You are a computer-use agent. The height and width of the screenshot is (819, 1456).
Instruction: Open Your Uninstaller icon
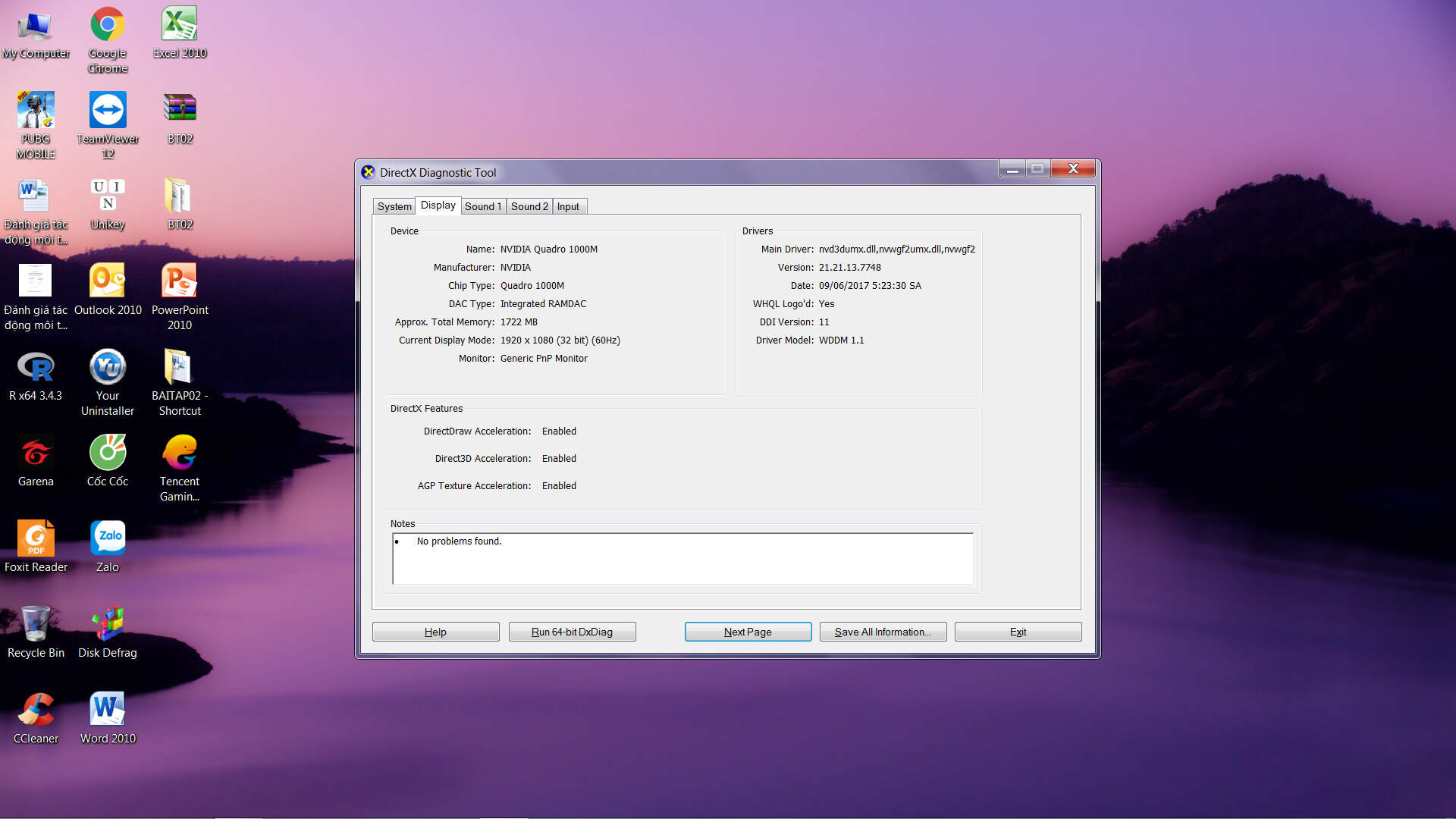108,382
